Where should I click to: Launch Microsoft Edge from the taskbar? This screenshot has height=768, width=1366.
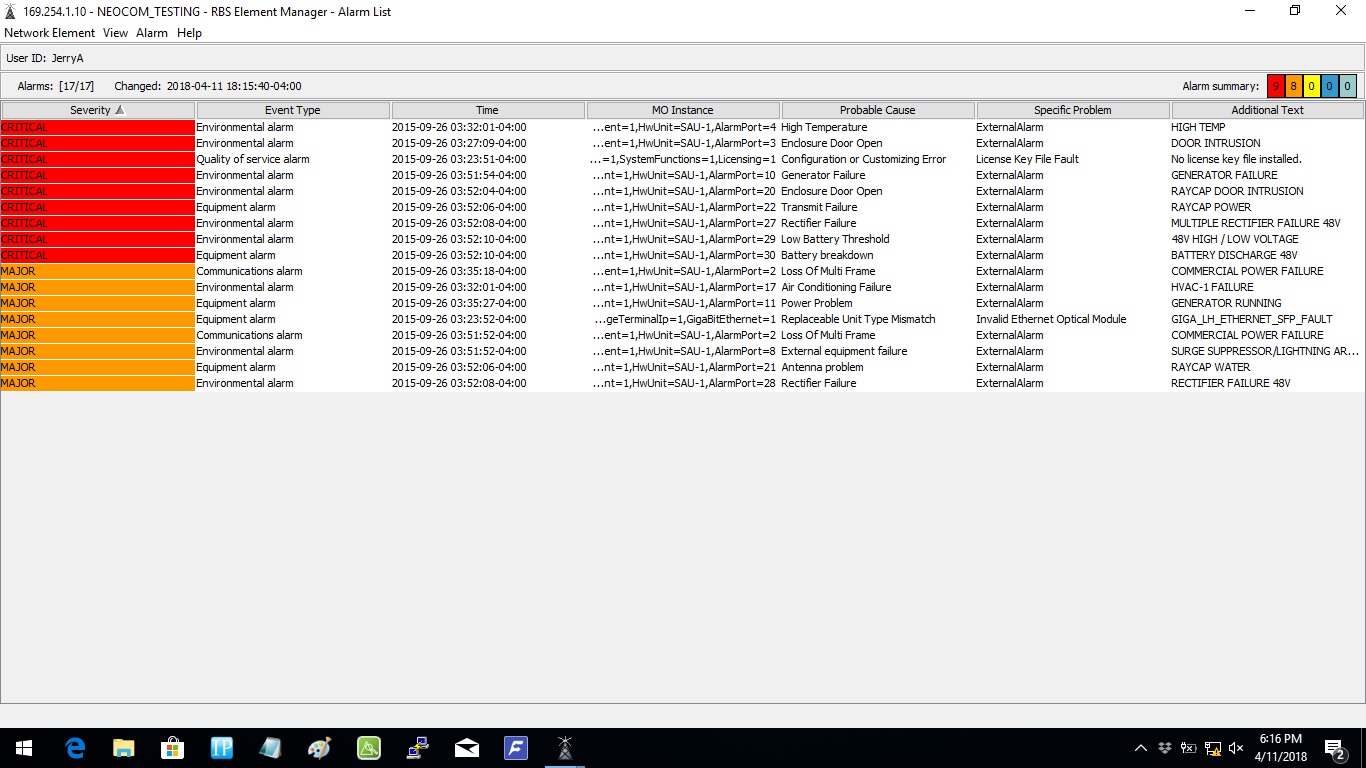(75, 748)
